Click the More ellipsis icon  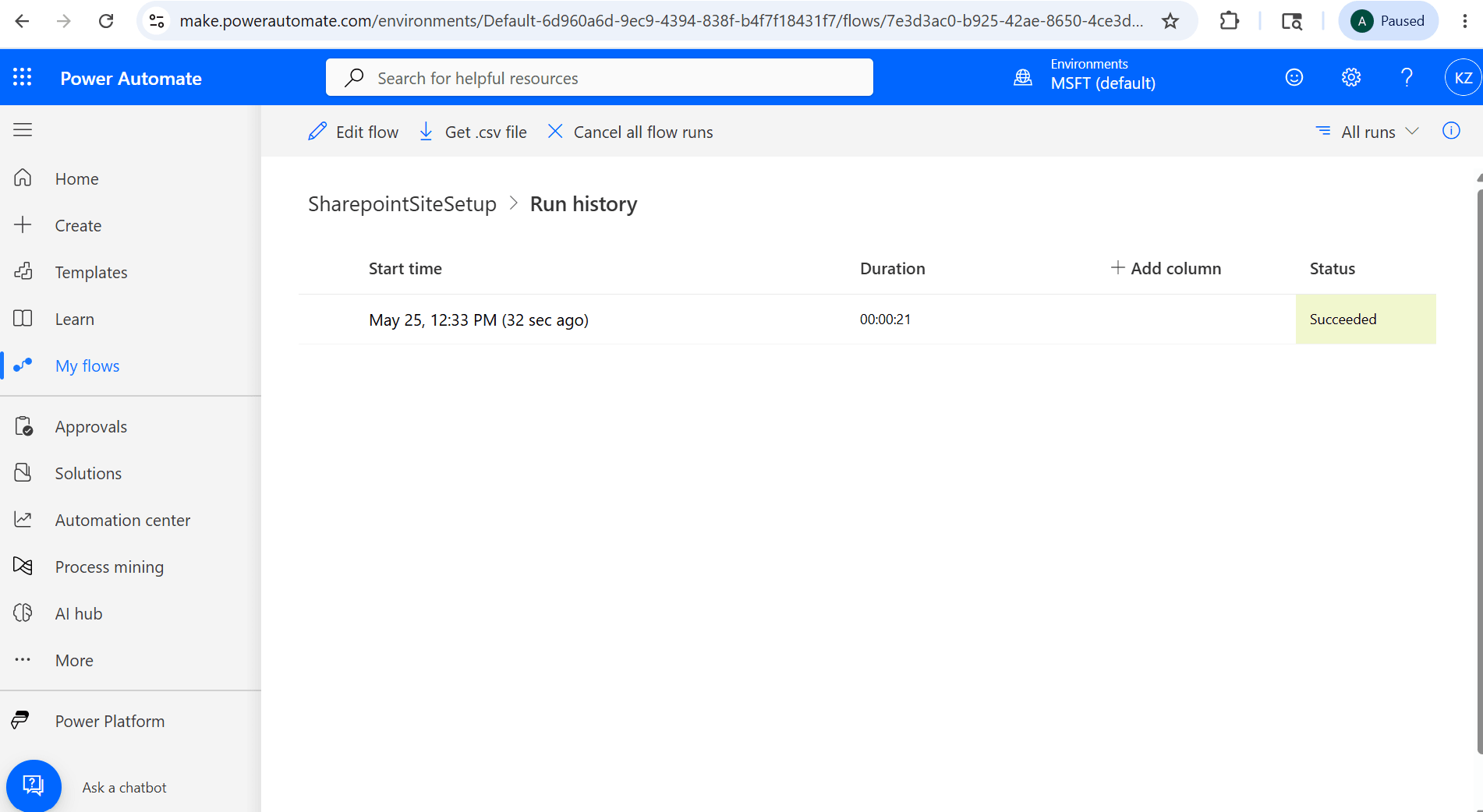pos(23,660)
